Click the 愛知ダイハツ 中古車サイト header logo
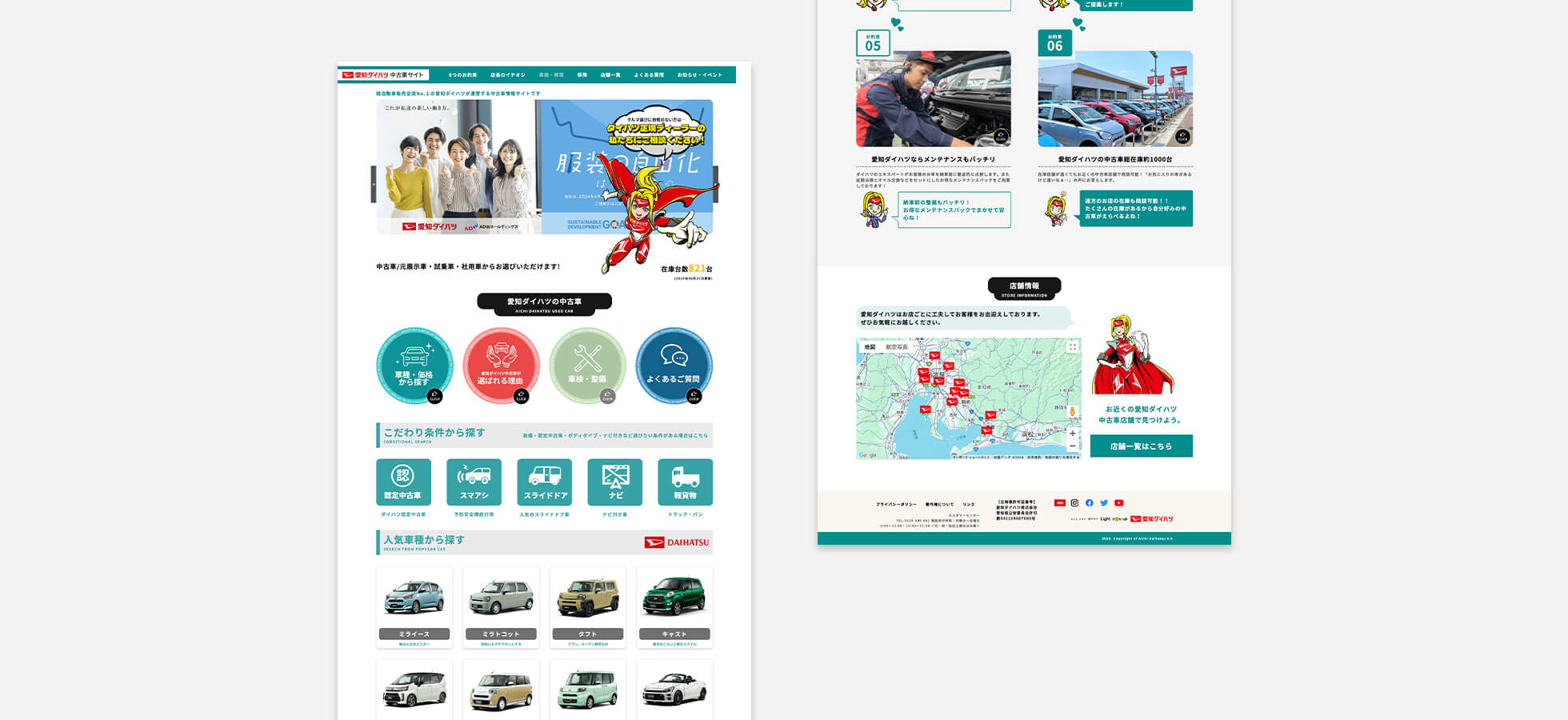 pyautogui.click(x=383, y=75)
